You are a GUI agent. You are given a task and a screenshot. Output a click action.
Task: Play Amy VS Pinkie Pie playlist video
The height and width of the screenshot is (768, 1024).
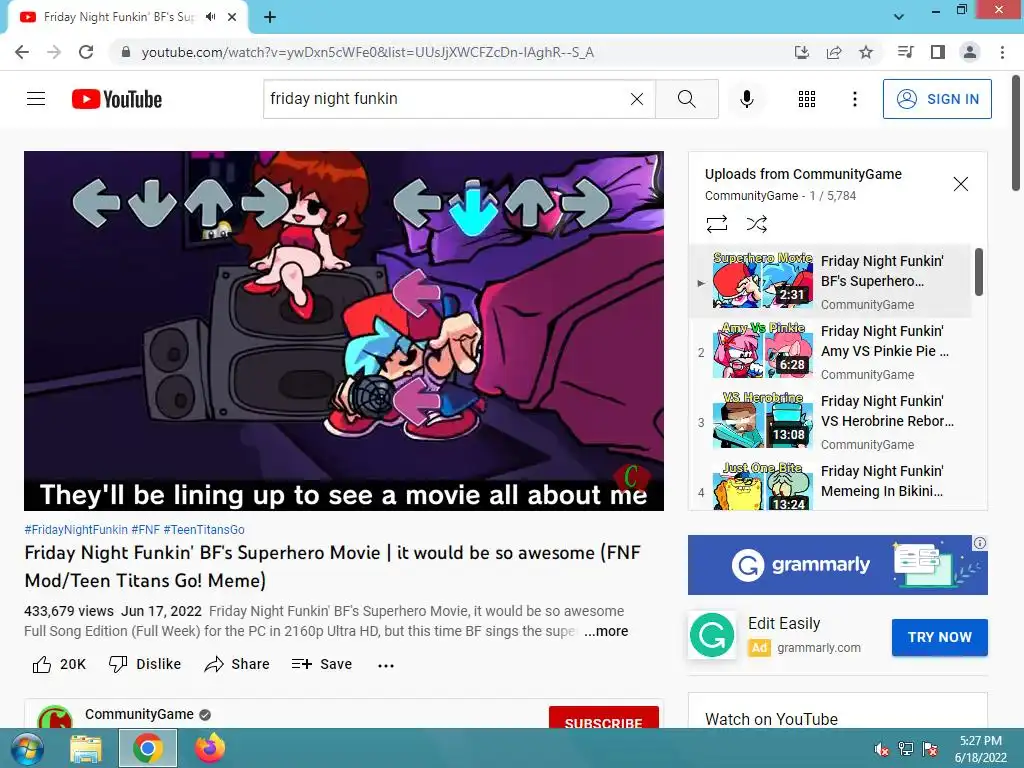[x=831, y=351]
